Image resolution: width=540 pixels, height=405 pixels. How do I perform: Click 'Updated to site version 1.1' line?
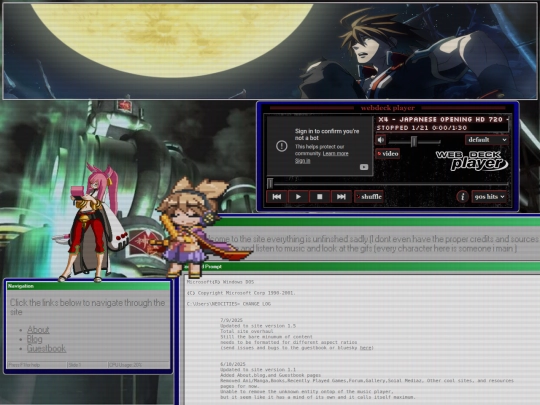pyautogui.click(x=258, y=370)
